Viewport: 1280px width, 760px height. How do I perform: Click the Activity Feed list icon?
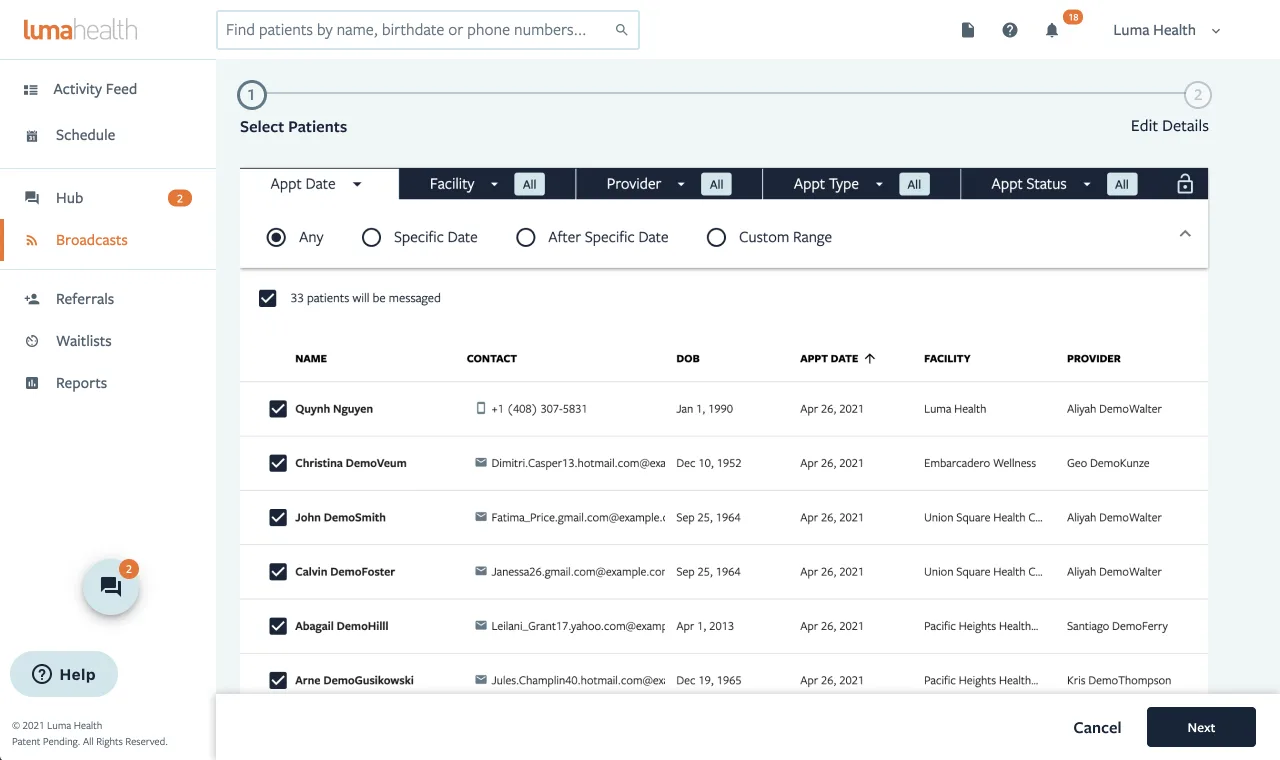pyautogui.click(x=31, y=89)
